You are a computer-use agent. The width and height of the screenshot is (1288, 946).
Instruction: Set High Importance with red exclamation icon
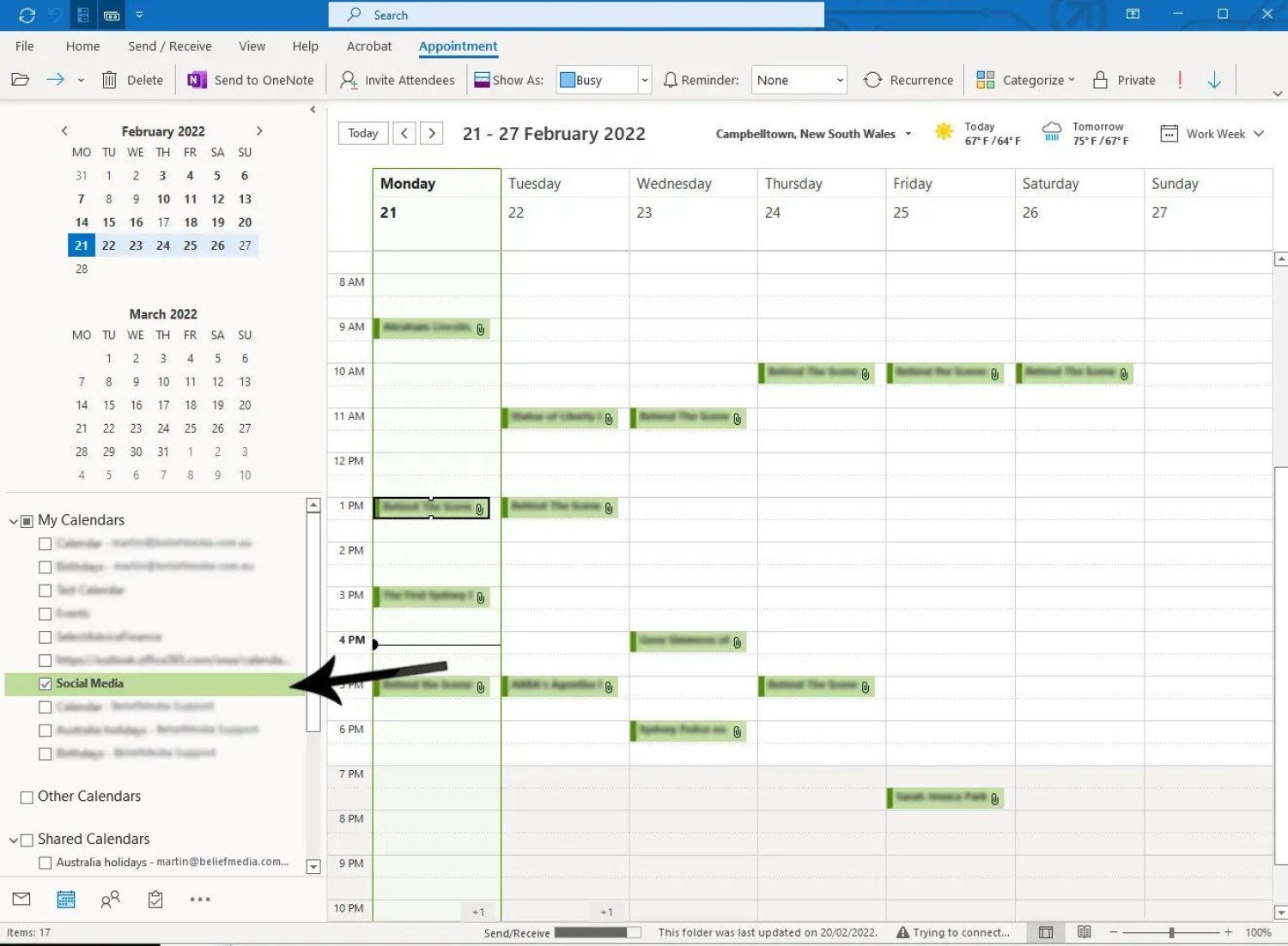pyautogui.click(x=1180, y=80)
